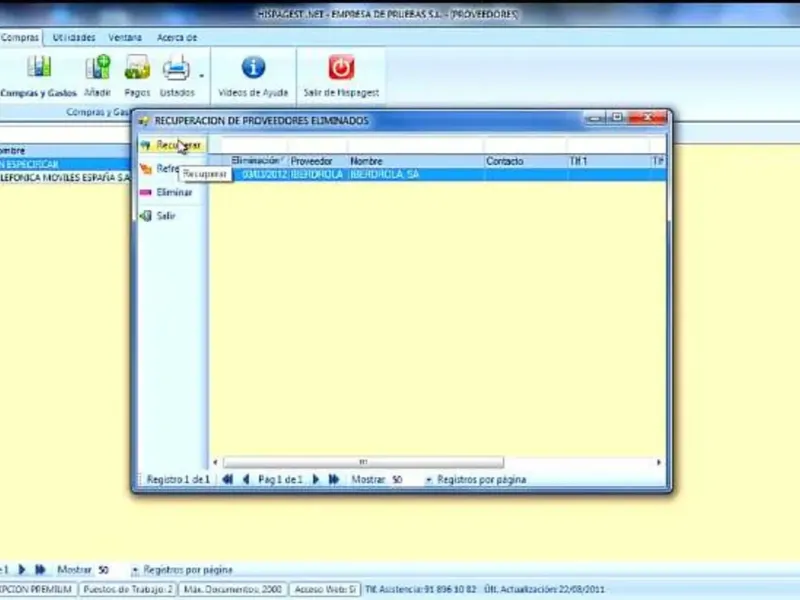Open the dialog Mostrar 50 dropdown
The height and width of the screenshot is (600, 800).
(429, 480)
